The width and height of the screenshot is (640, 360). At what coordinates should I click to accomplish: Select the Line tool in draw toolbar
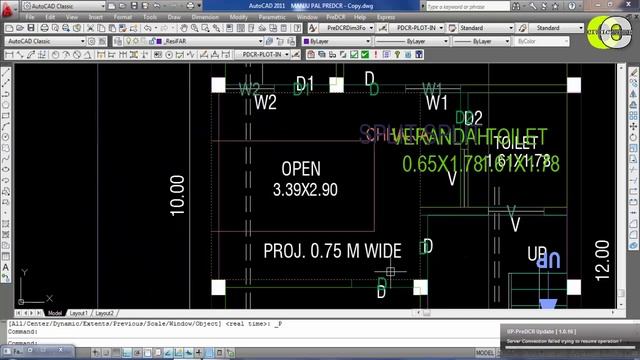[6, 73]
